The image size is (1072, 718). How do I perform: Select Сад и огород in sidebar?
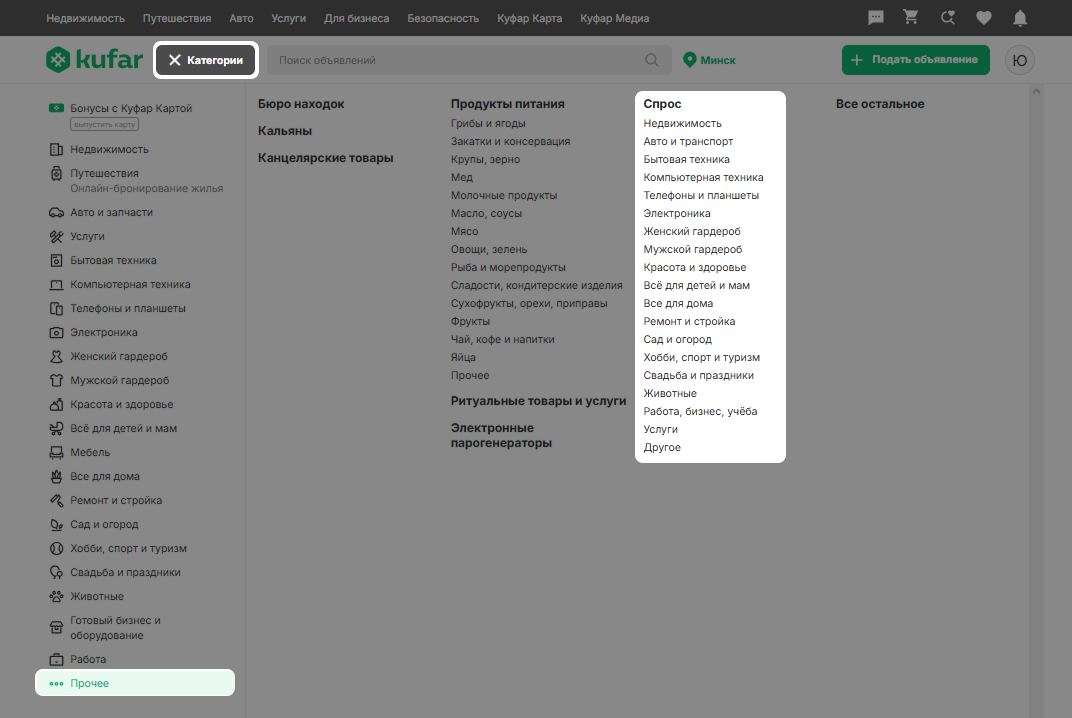[x=104, y=524]
